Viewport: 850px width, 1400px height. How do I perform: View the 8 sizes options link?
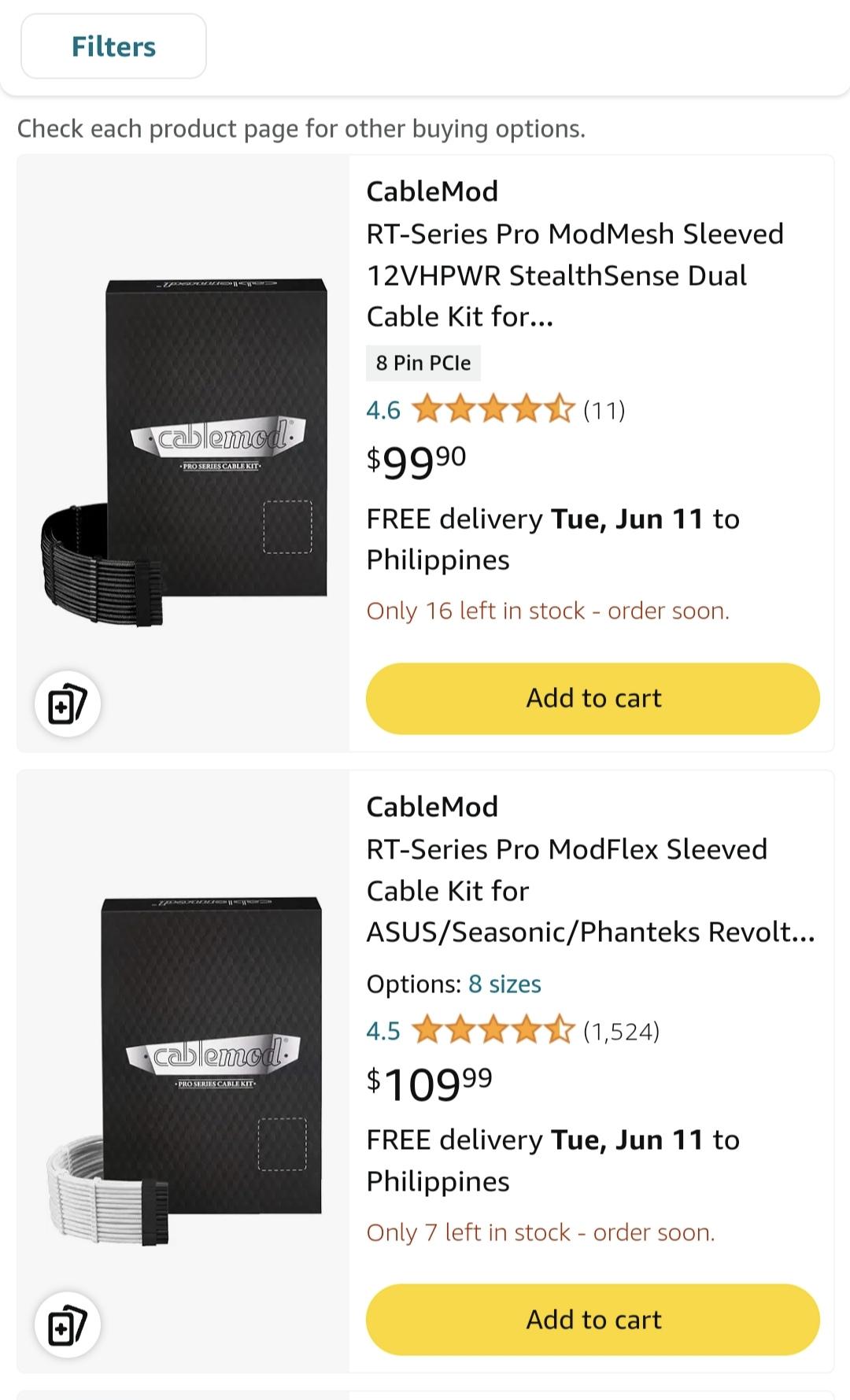504,984
